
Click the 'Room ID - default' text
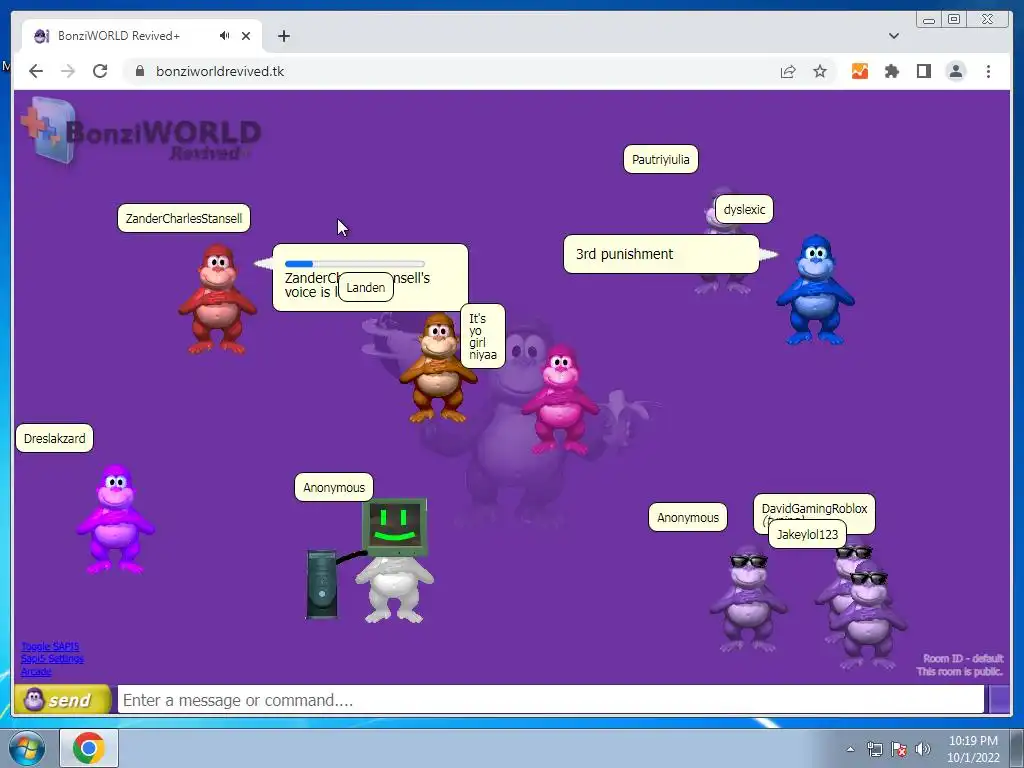click(963, 658)
